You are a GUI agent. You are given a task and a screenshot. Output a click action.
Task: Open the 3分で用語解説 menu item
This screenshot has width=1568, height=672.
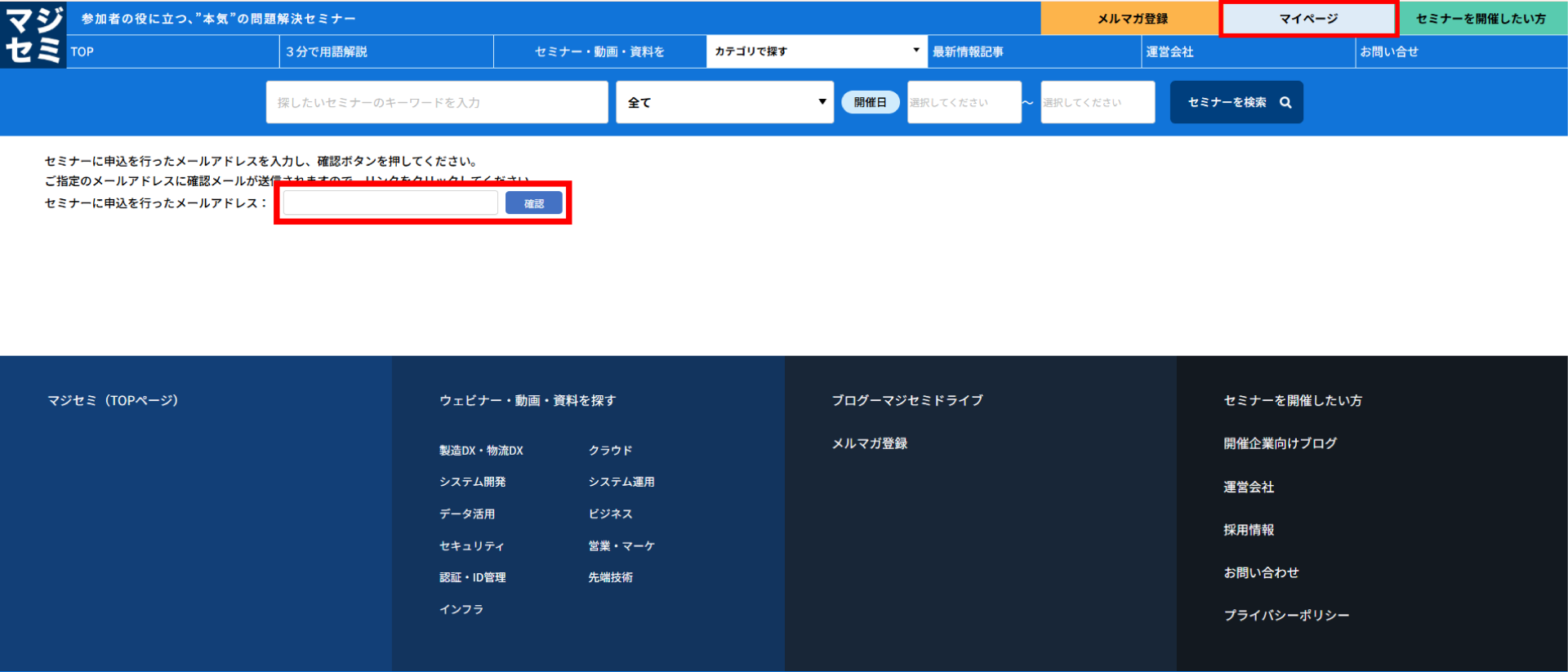pyautogui.click(x=327, y=51)
